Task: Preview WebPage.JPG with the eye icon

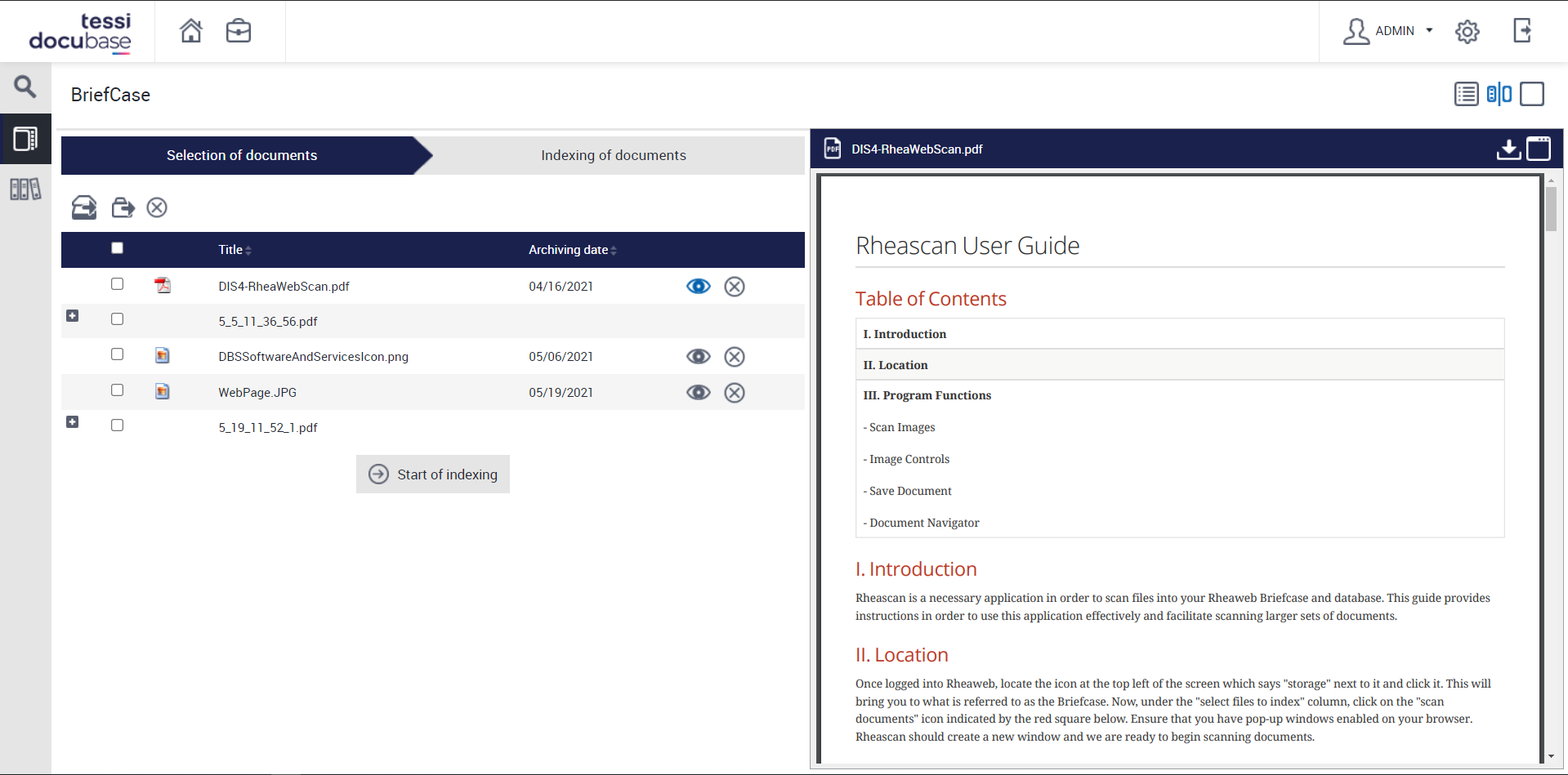Action: pyautogui.click(x=699, y=392)
